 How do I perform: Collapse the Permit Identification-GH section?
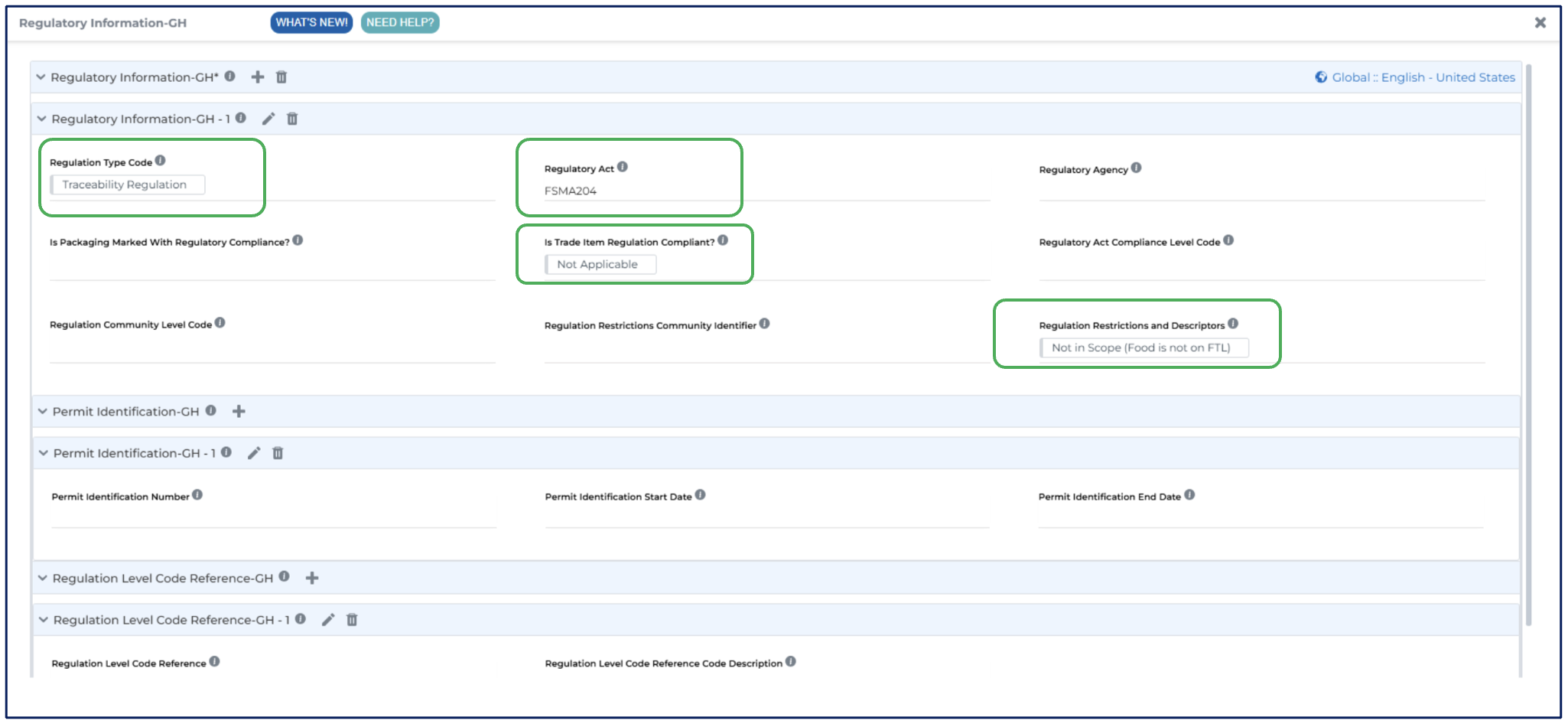tap(42, 412)
